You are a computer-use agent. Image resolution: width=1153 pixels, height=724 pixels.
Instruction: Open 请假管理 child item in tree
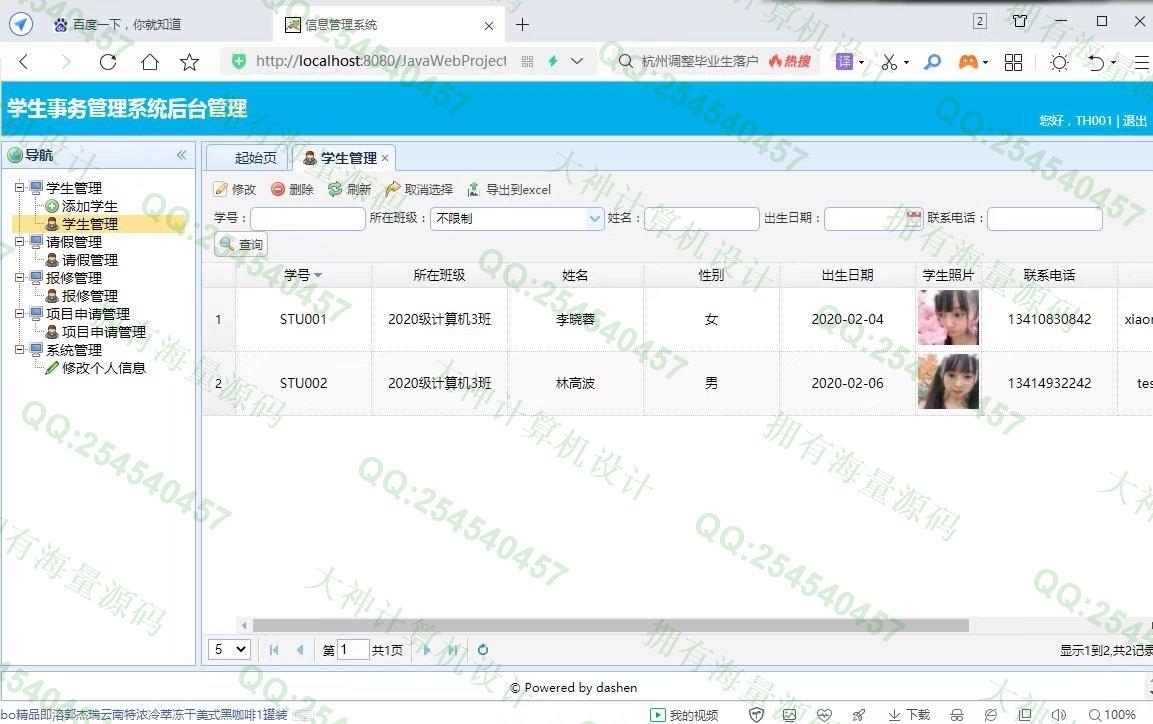[x=89, y=259]
